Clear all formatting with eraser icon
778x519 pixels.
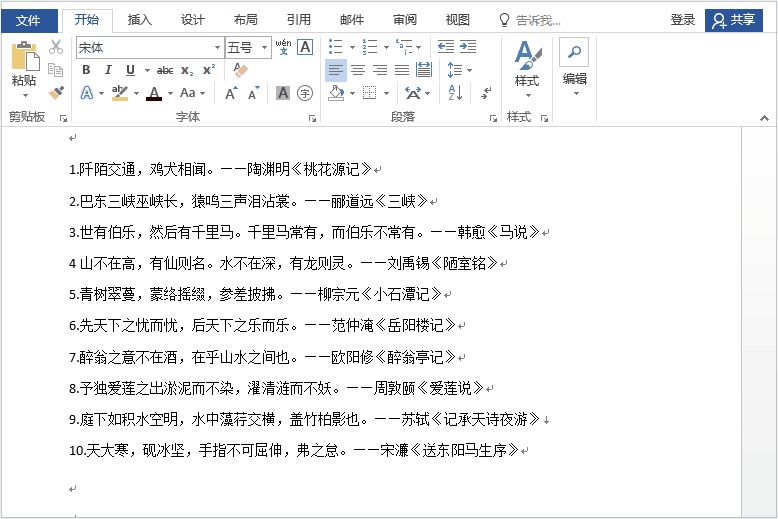click(240, 70)
